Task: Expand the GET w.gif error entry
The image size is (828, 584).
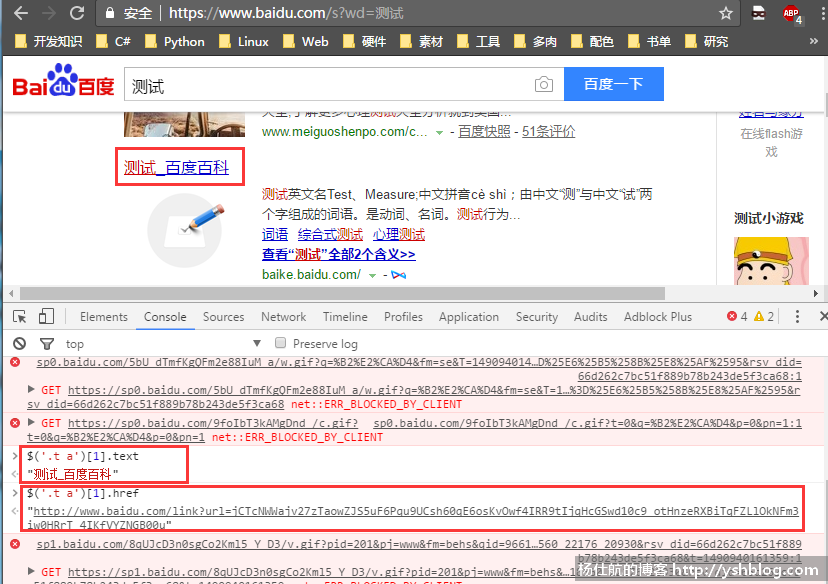Action: pos(31,389)
